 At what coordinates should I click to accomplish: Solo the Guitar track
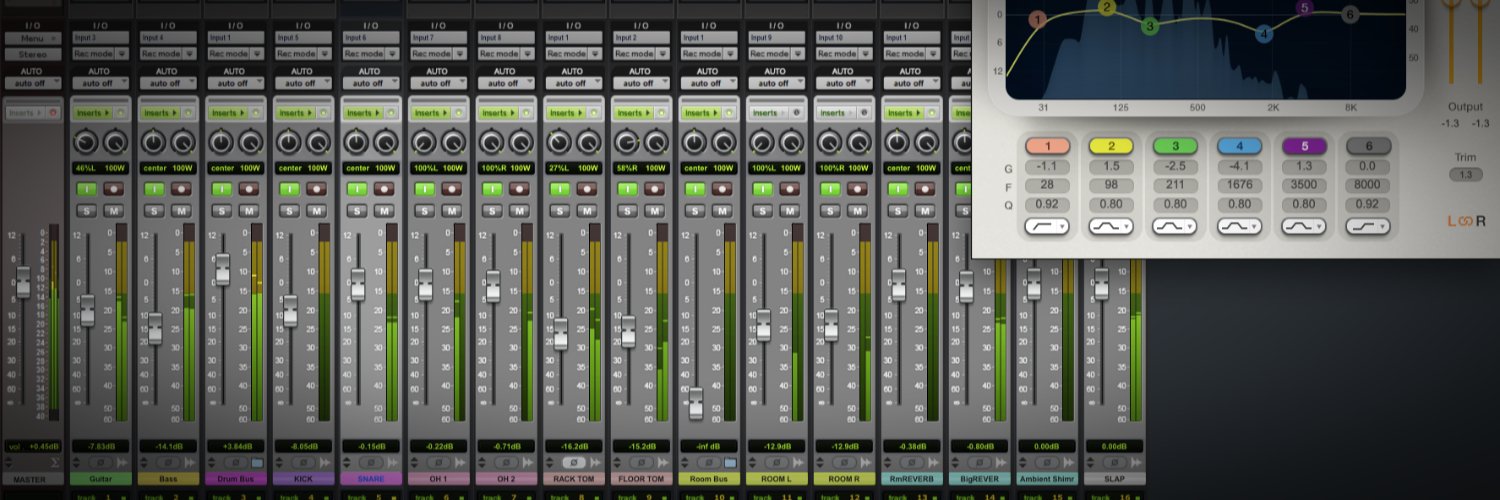(85, 210)
